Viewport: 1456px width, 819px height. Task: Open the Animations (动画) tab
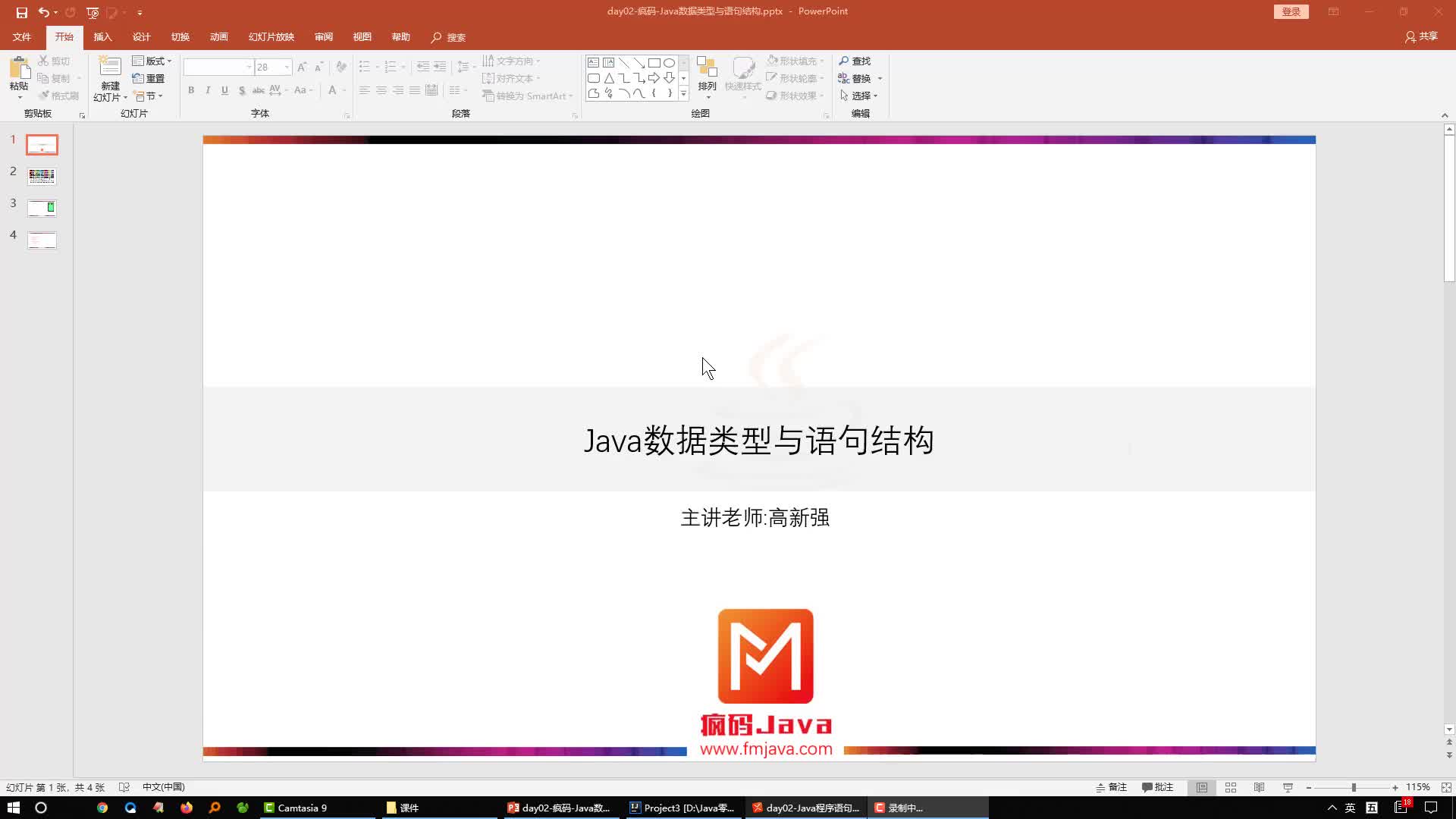218,36
